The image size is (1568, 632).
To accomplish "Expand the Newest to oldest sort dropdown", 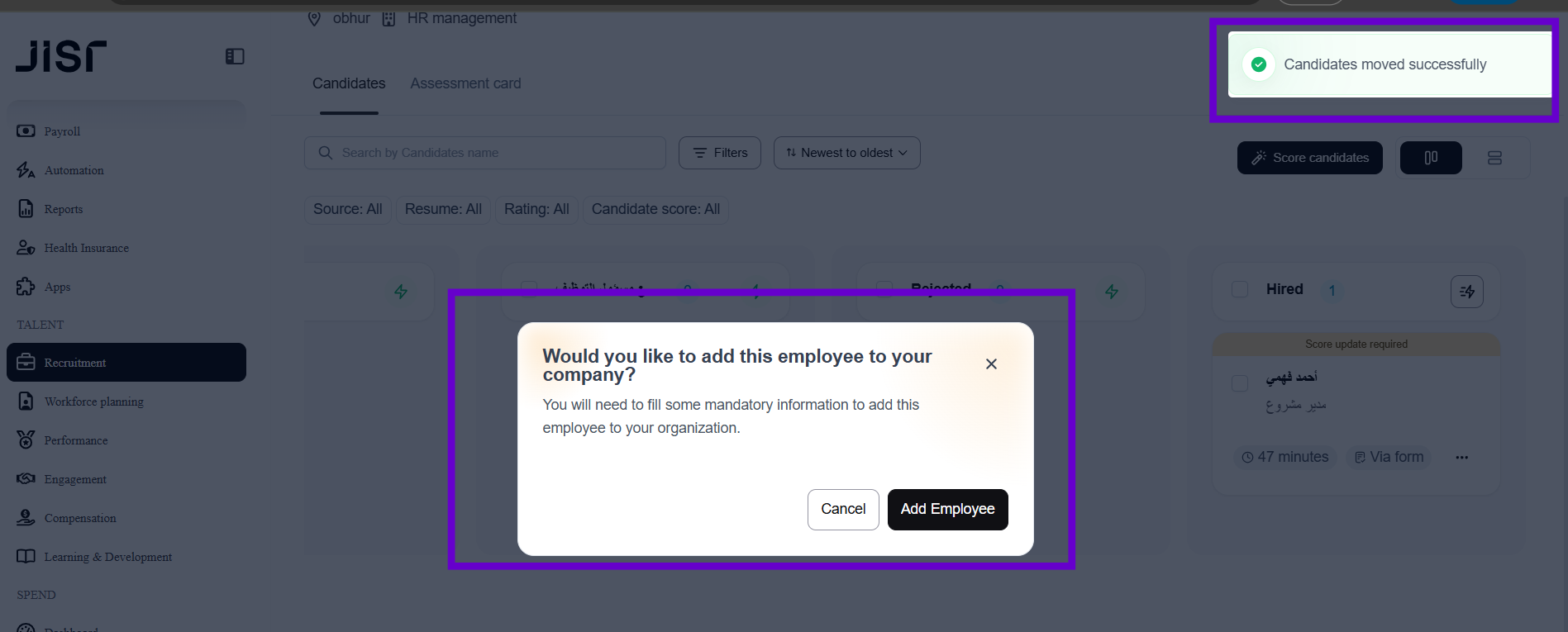I will click(x=846, y=153).
